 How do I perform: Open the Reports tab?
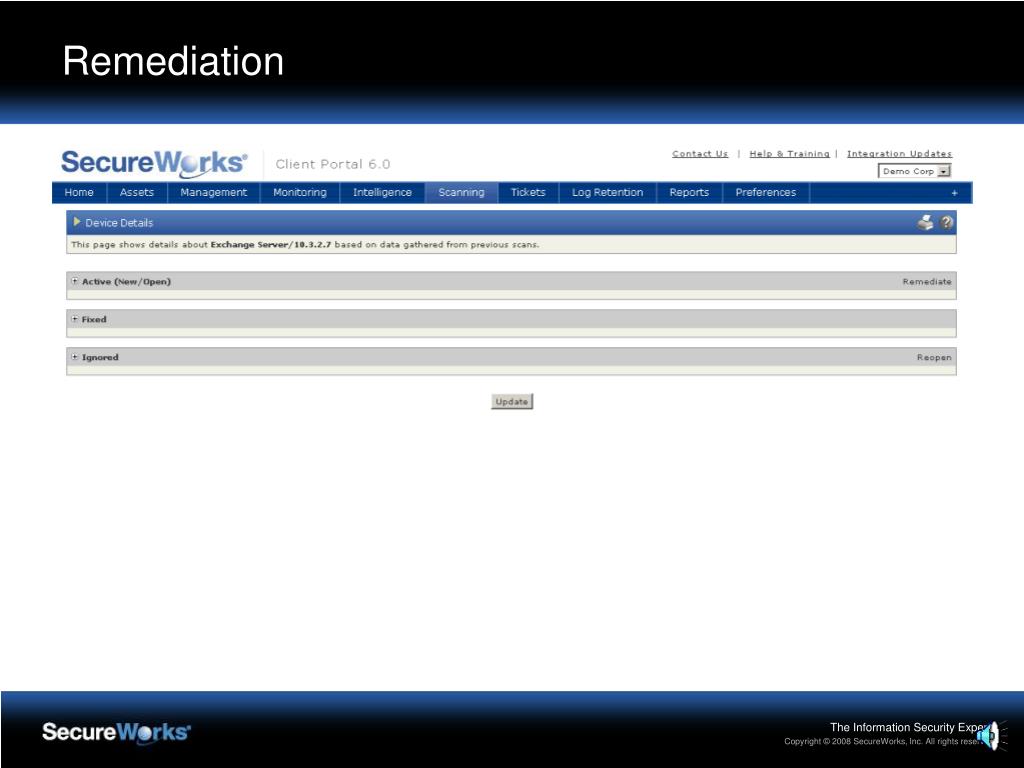point(689,193)
